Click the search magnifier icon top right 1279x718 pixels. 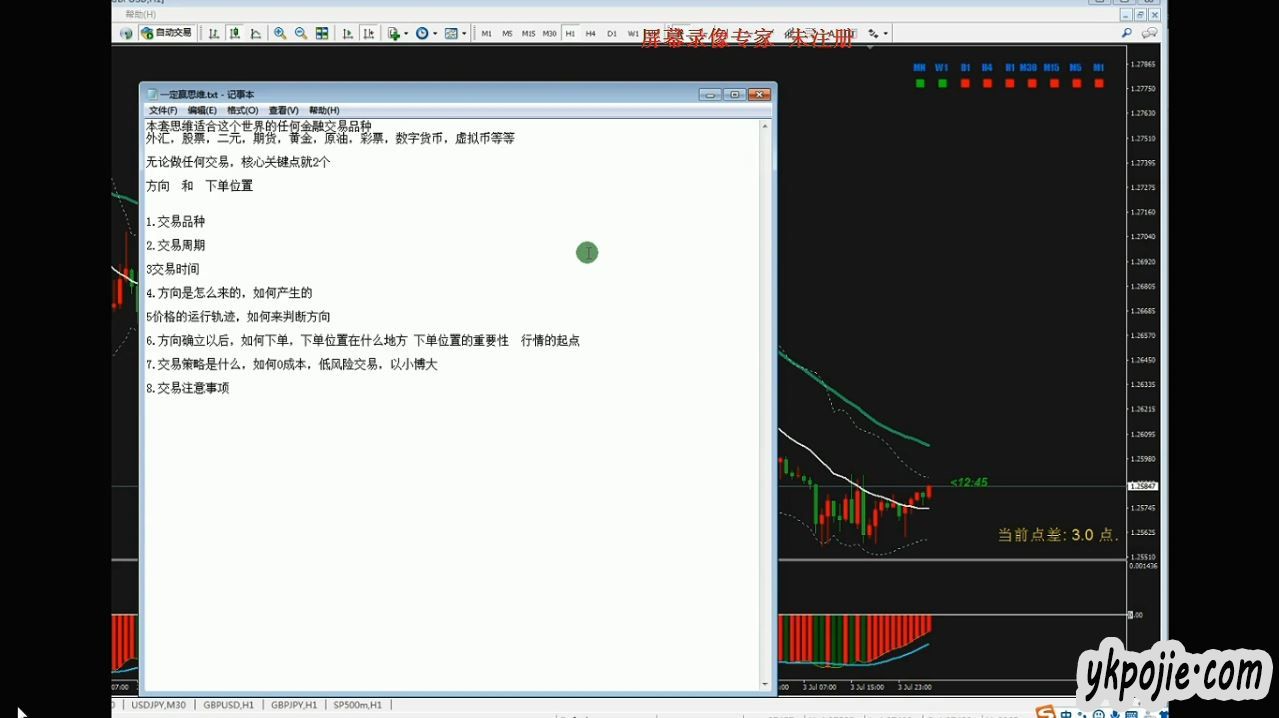pyautogui.click(x=1127, y=33)
